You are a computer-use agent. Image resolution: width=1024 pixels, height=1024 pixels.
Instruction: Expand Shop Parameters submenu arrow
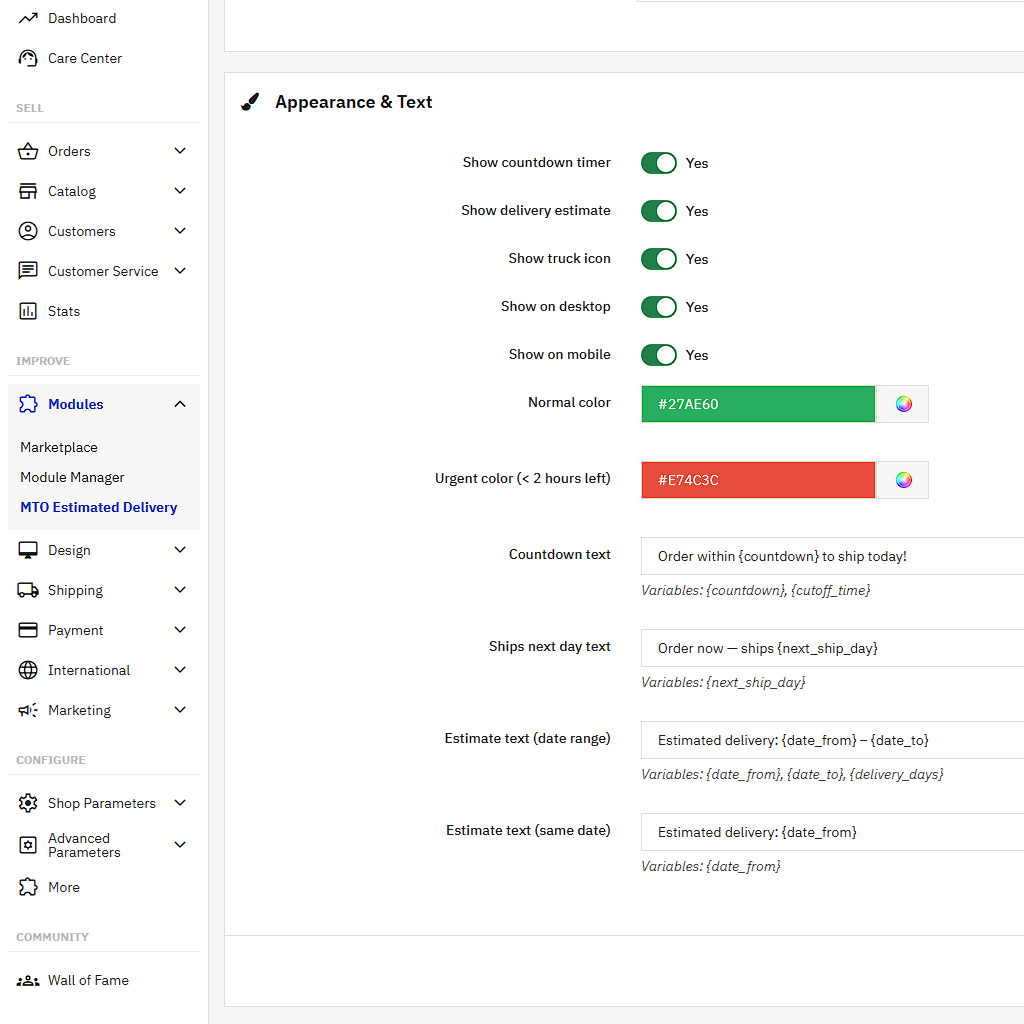(x=180, y=803)
